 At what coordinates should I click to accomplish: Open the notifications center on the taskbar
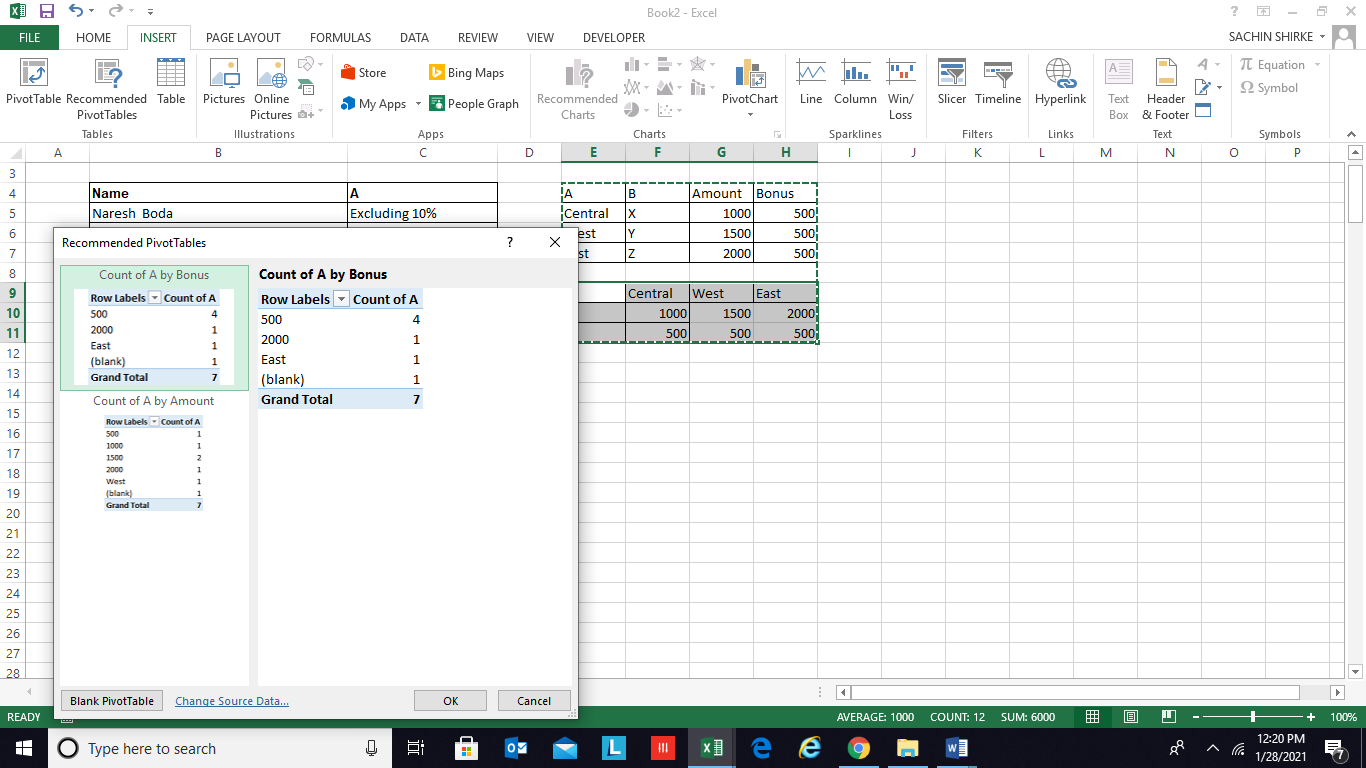click(1334, 748)
